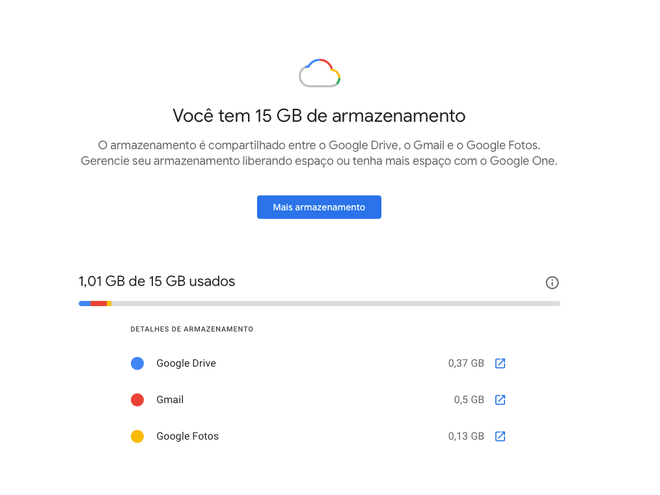Image resolution: width=660 pixels, height=495 pixels.
Task: Click the 0,37 GB Drive usage value
Action: [x=466, y=363]
